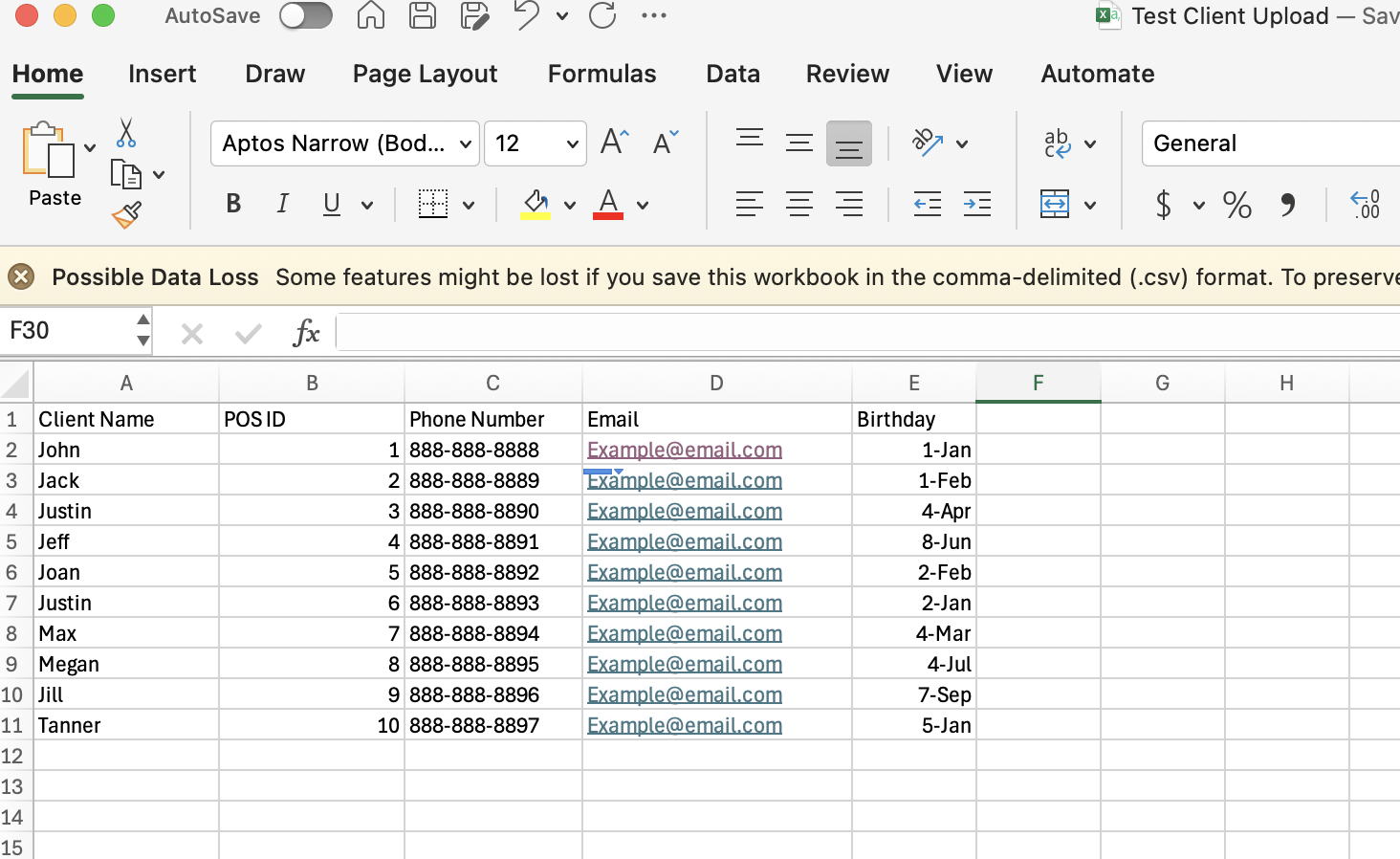
Task: Open the font name dropdown
Action: point(466,144)
